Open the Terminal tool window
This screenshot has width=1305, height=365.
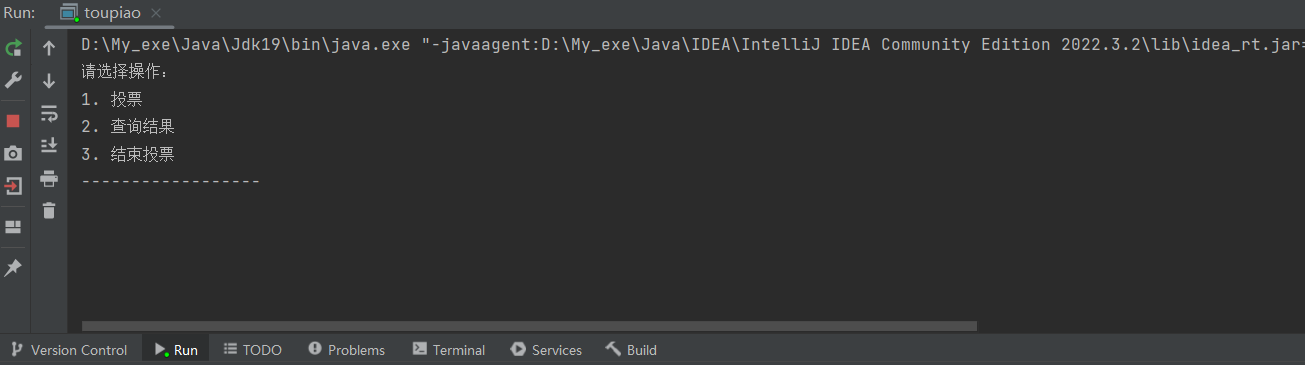[449, 350]
